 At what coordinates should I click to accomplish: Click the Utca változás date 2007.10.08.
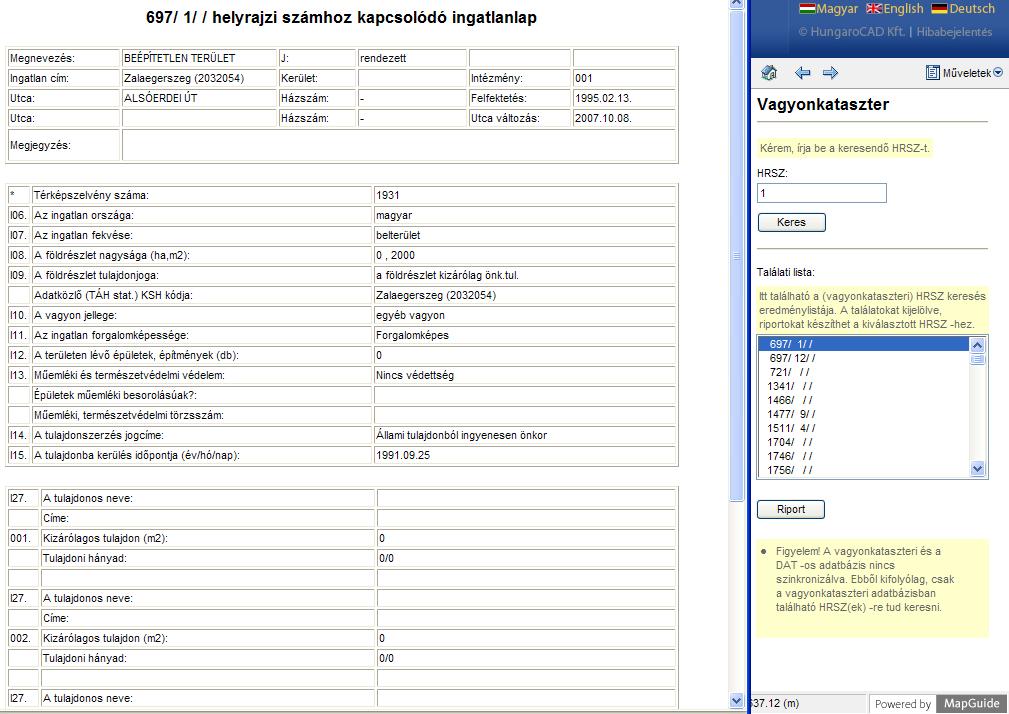(624, 118)
